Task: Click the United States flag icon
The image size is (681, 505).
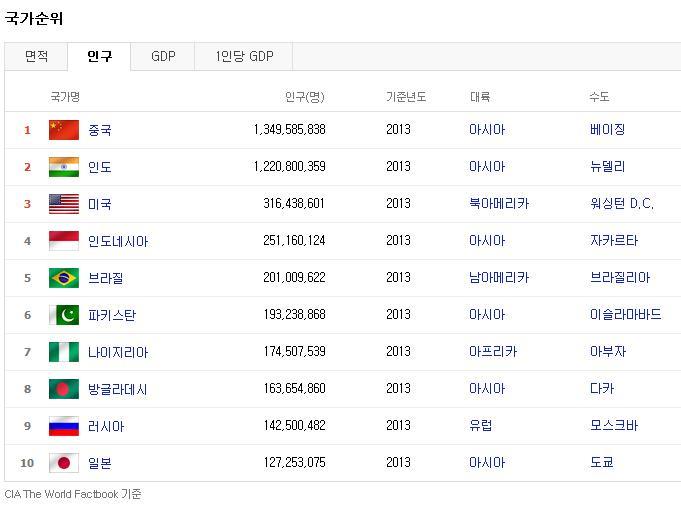Action: coord(64,204)
